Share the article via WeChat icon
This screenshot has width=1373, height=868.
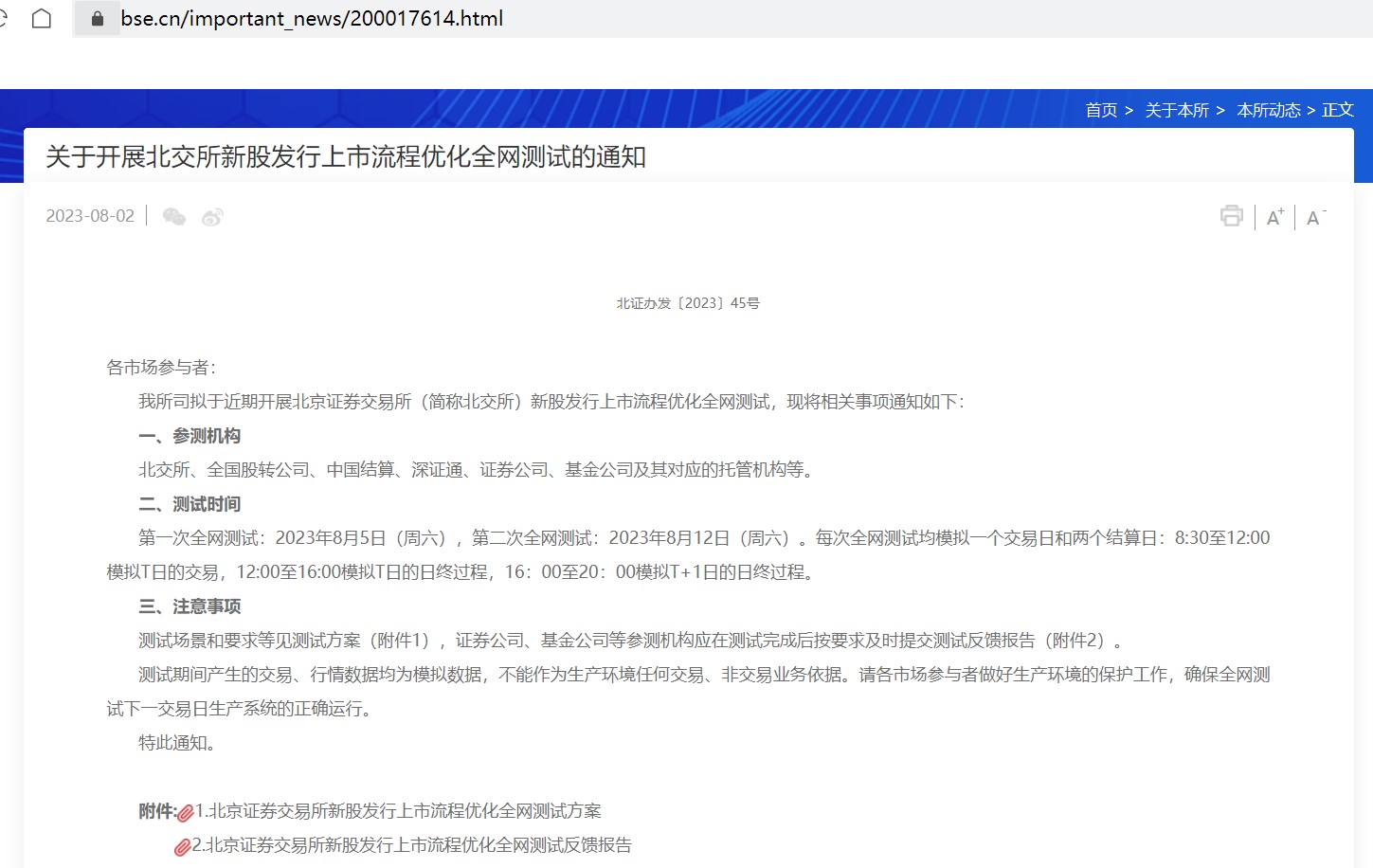coord(174,217)
